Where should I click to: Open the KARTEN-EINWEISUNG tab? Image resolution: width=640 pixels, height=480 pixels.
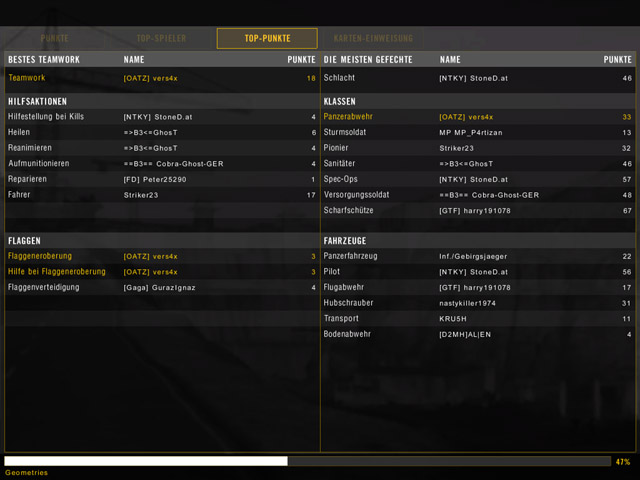[372, 38]
